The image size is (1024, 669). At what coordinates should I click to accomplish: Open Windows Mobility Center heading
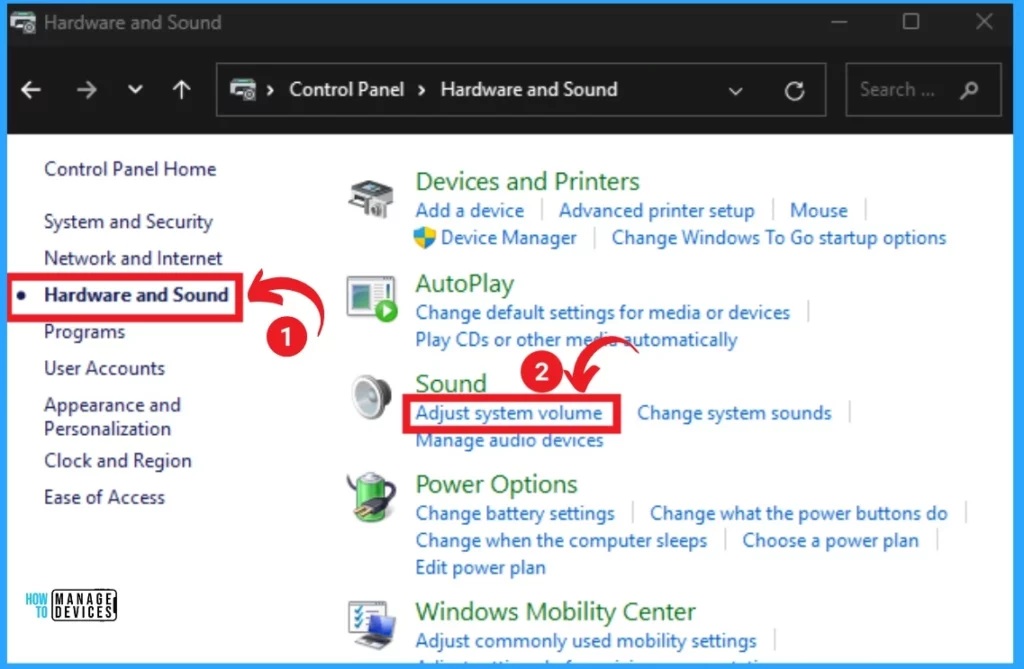coord(556,612)
